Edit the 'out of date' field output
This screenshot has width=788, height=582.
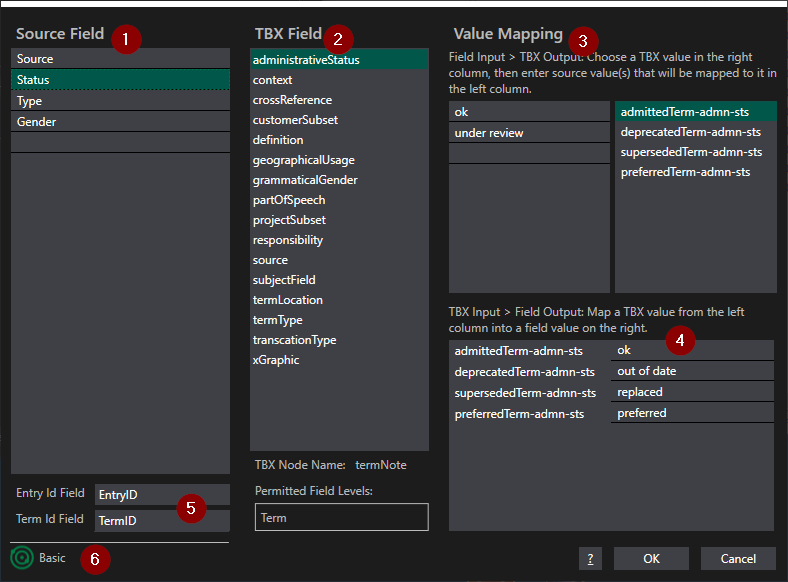point(691,371)
